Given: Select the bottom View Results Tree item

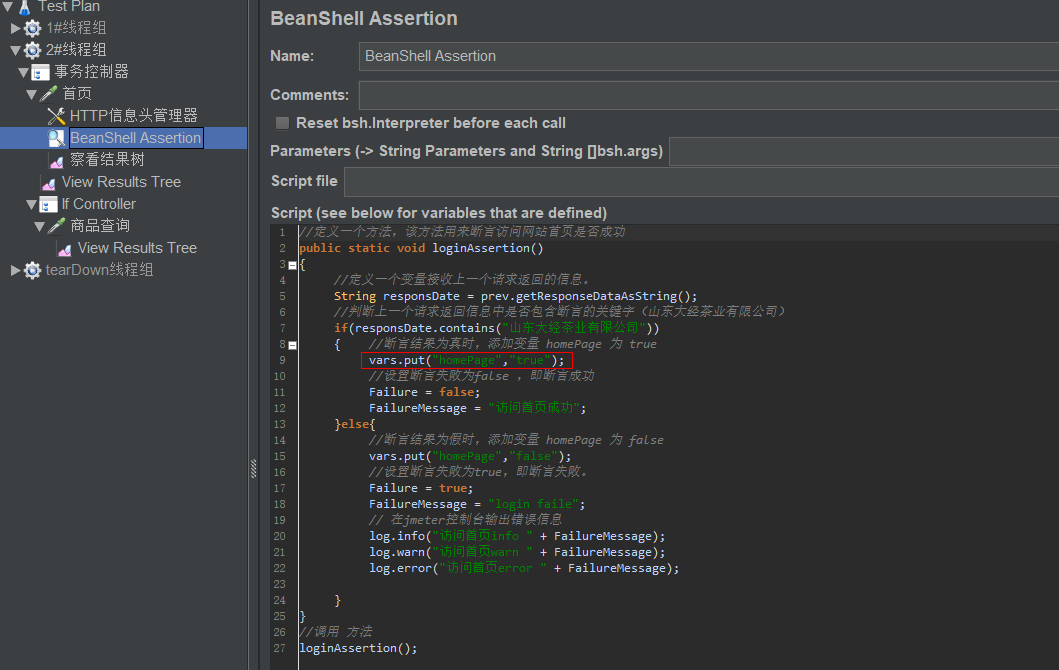Looking at the screenshot, I should point(137,248).
